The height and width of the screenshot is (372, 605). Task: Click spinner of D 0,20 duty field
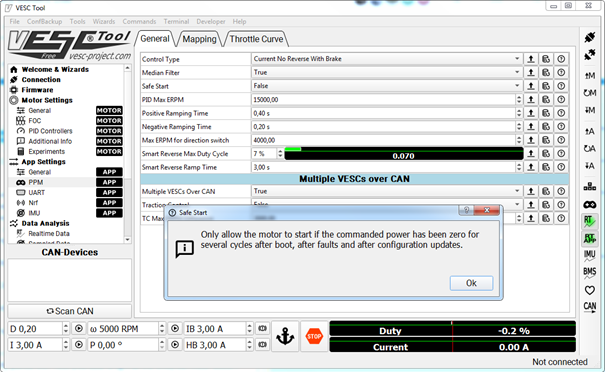(x=66, y=328)
